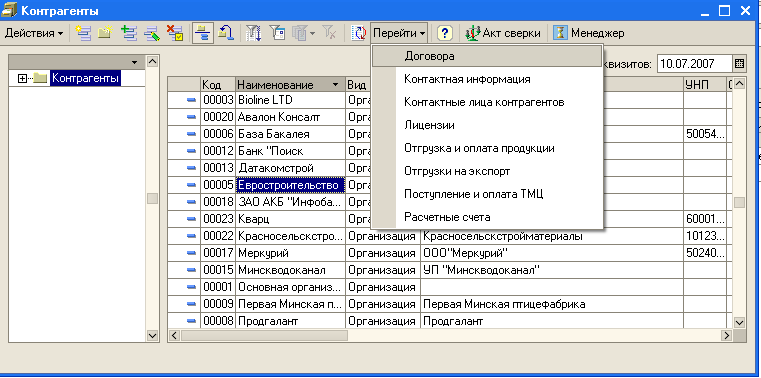Click Filter by current column value icon
Screen dimensions: 761x378
(278, 33)
